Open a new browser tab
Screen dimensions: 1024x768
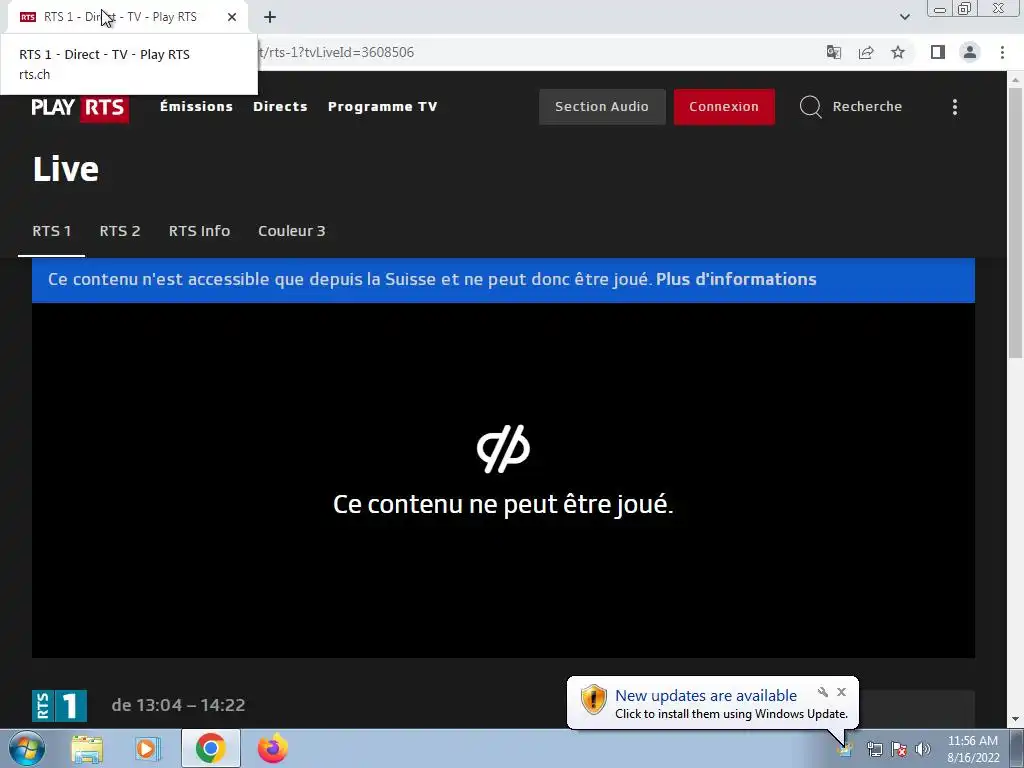tap(270, 17)
